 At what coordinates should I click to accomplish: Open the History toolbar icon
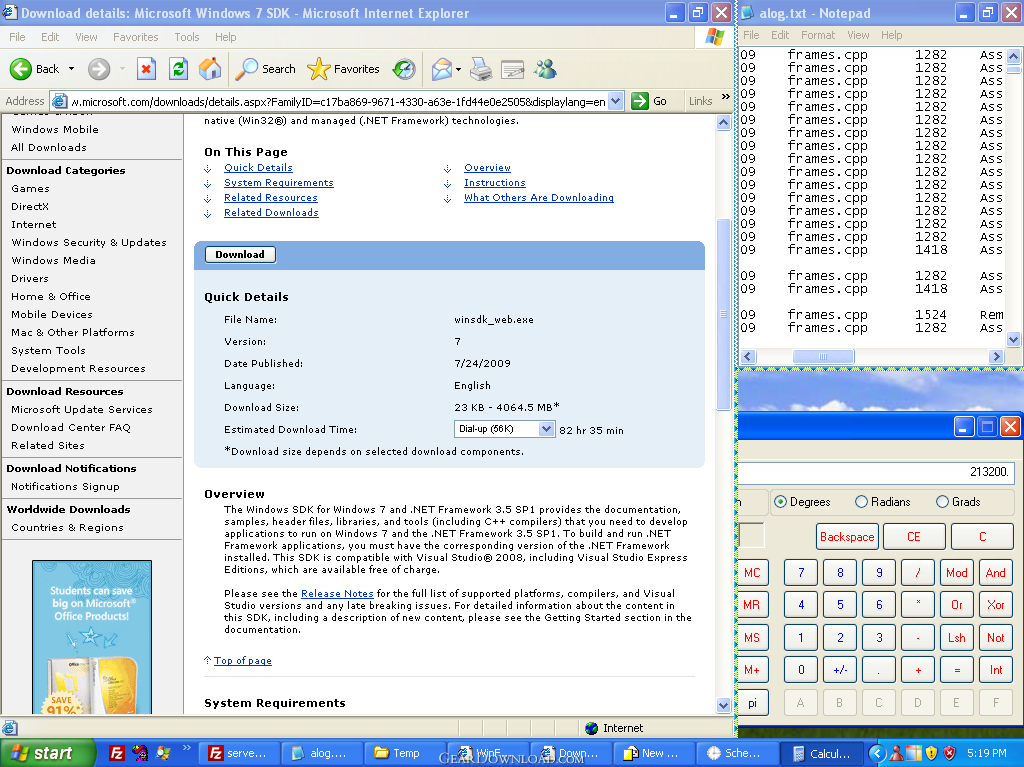(404, 69)
